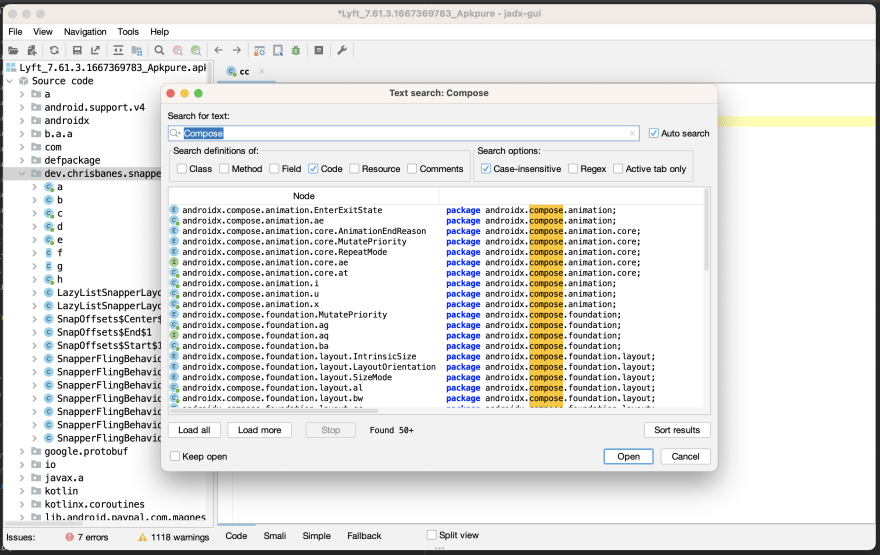The height and width of the screenshot is (555, 880).
Task: Open the Help menu
Action: pos(159,32)
